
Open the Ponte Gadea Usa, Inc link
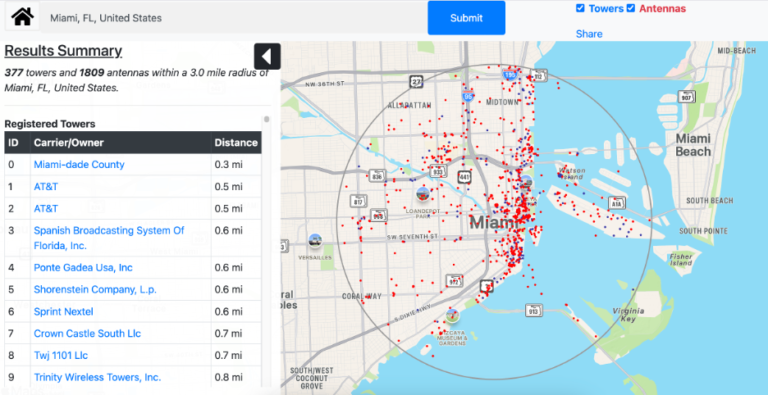[x=83, y=268]
